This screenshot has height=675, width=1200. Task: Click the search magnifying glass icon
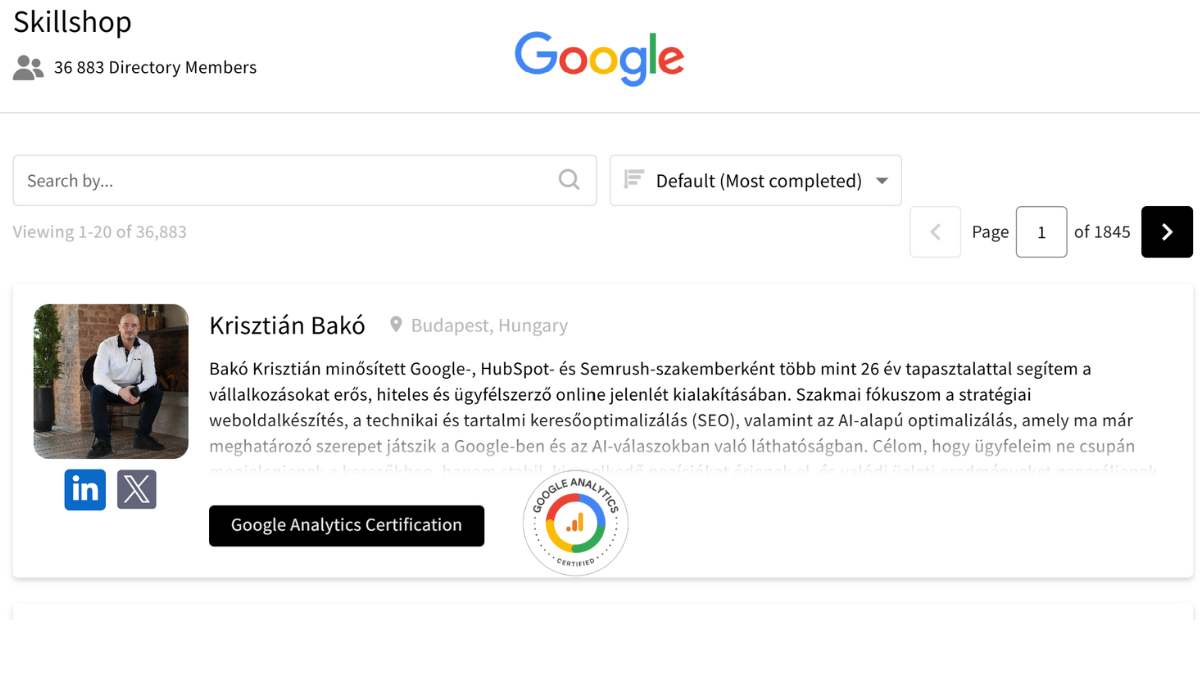pos(568,179)
